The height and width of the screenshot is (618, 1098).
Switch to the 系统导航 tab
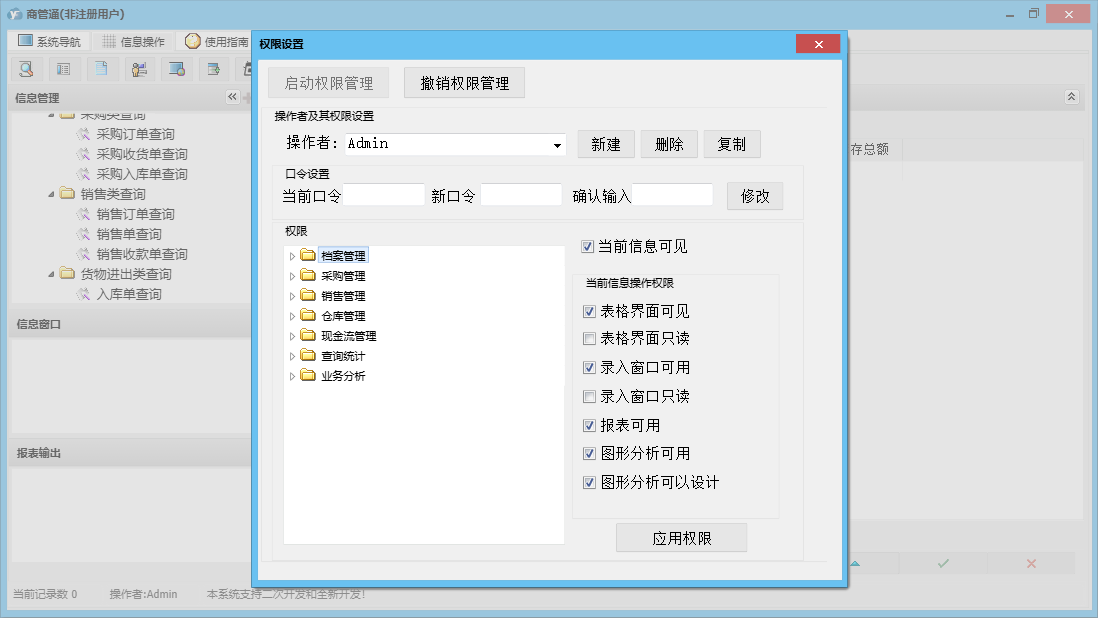[x=49, y=41]
